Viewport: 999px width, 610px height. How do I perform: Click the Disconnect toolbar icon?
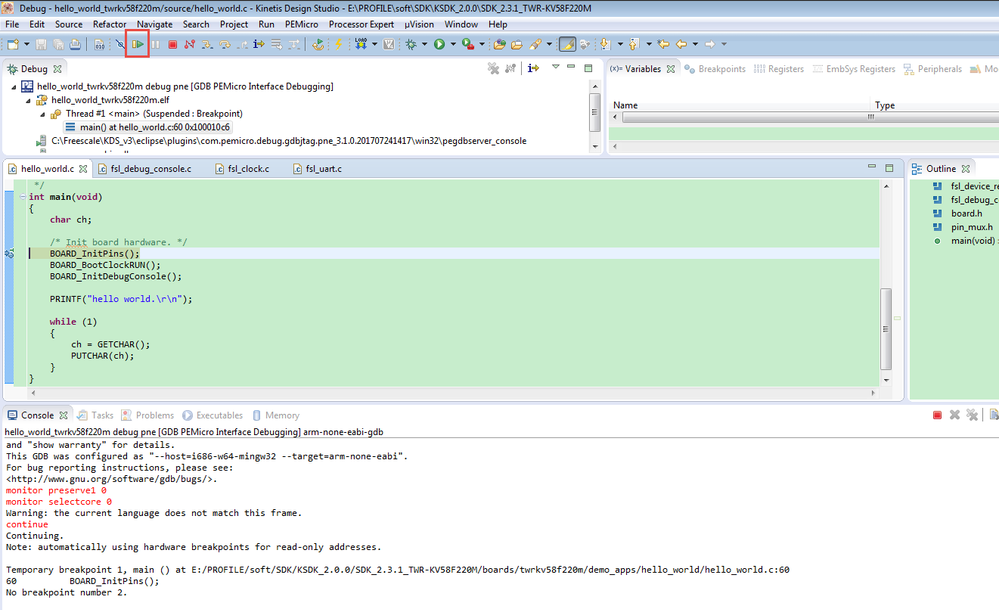pyautogui.click(x=189, y=44)
